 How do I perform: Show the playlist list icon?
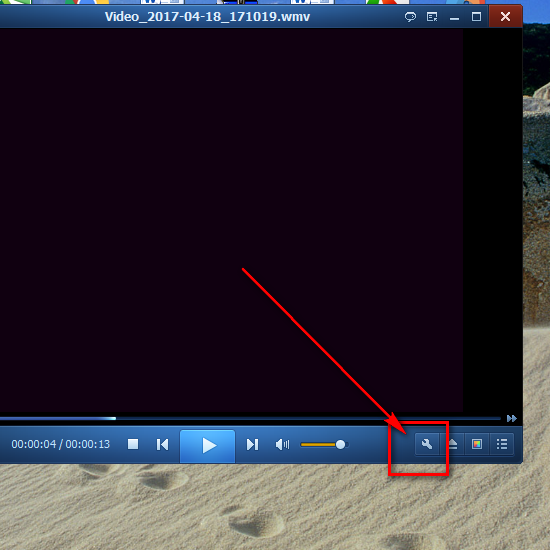click(x=502, y=444)
